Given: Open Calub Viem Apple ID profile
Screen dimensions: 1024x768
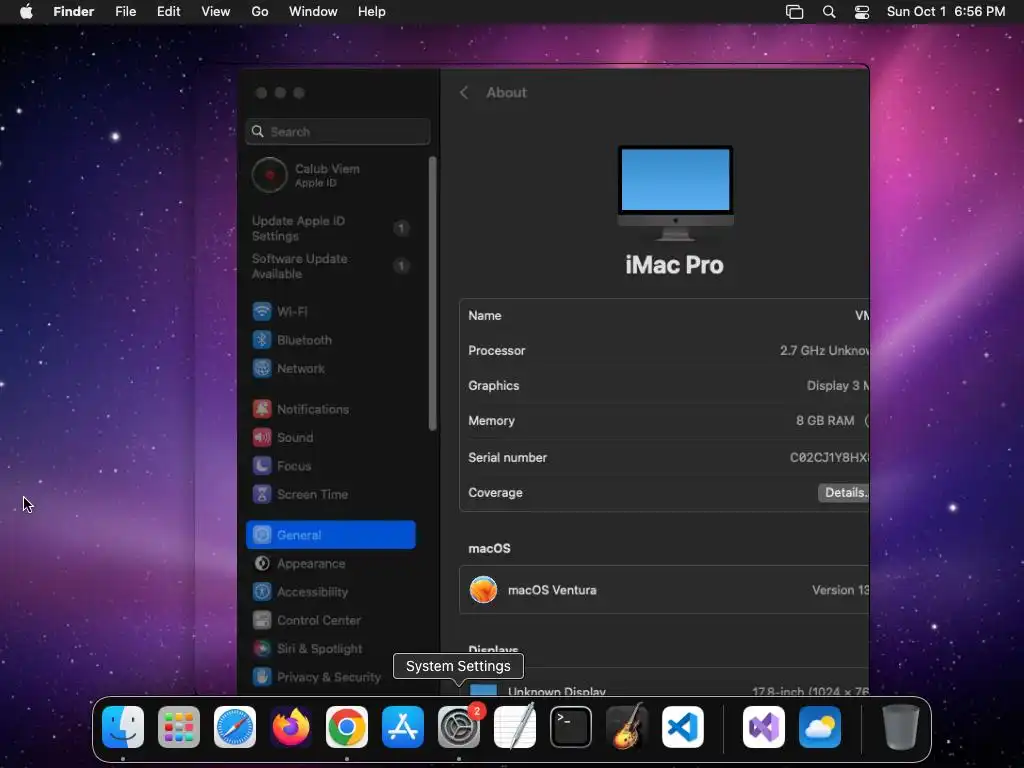Looking at the screenshot, I should pyautogui.click(x=331, y=175).
